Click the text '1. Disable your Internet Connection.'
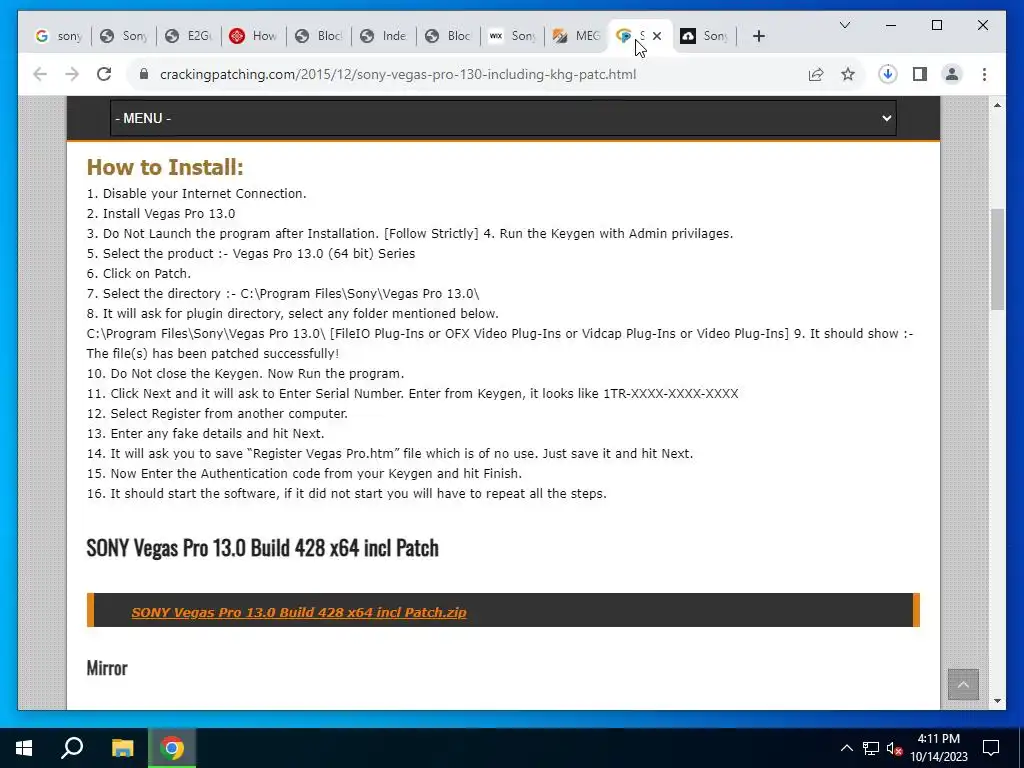Image resolution: width=1024 pixels, height=768 pixels. pyautogui.click(x=197, y=194)
